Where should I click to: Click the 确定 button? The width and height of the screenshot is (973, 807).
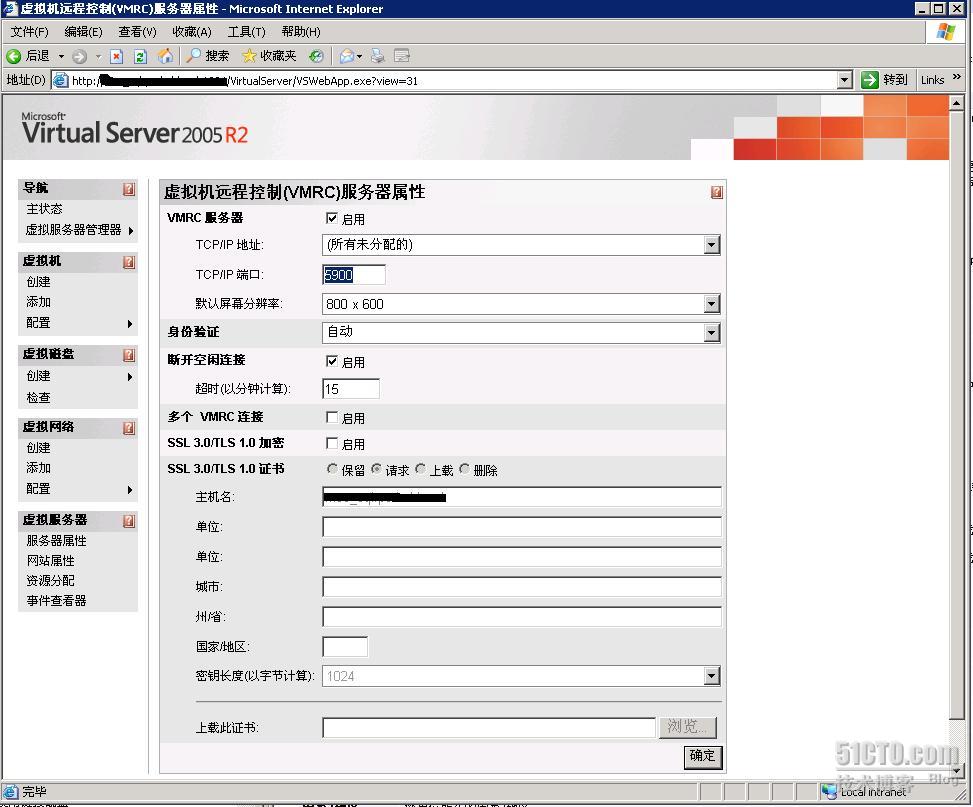(x=702, y=757)
